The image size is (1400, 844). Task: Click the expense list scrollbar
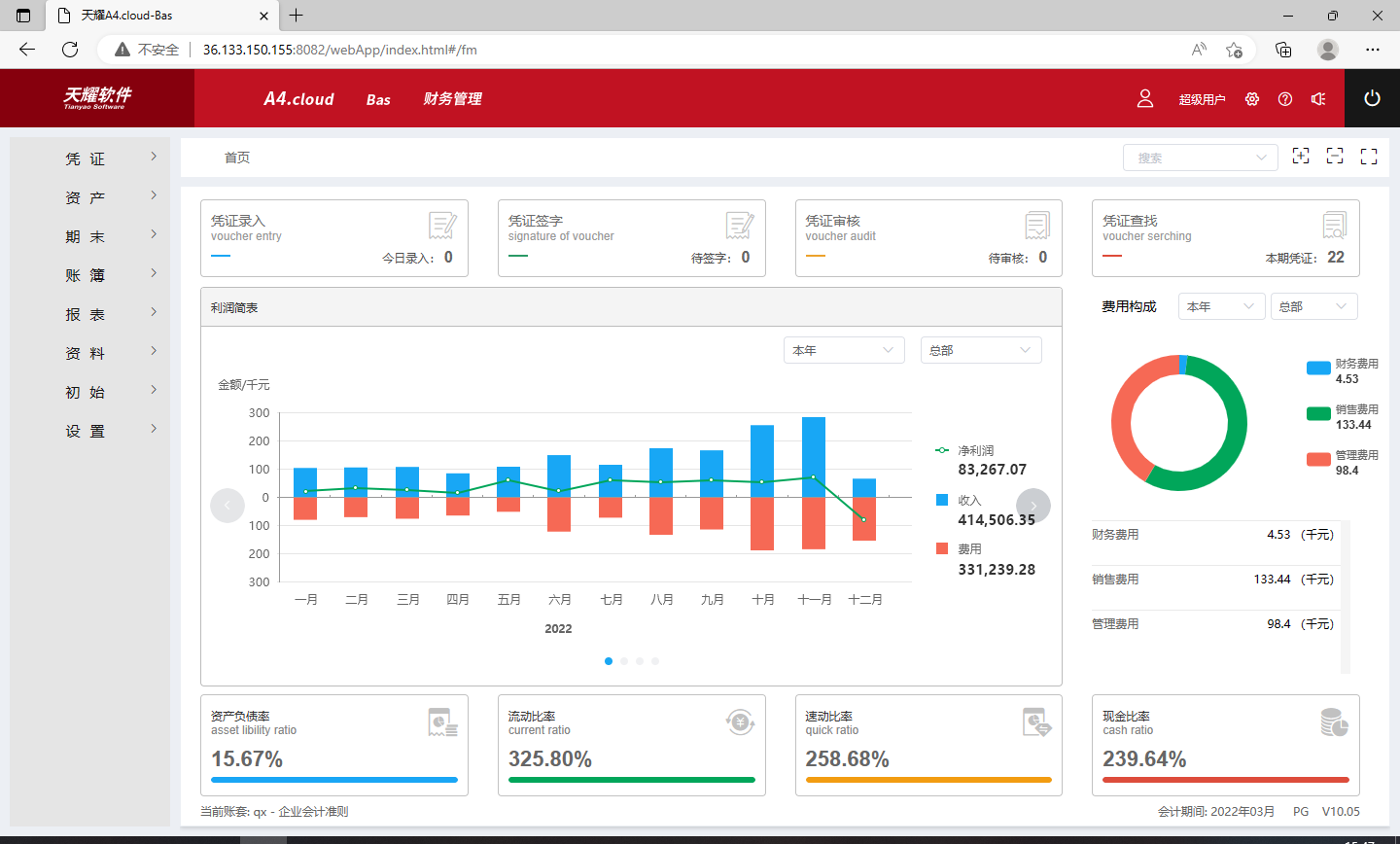click(1346, 596)
